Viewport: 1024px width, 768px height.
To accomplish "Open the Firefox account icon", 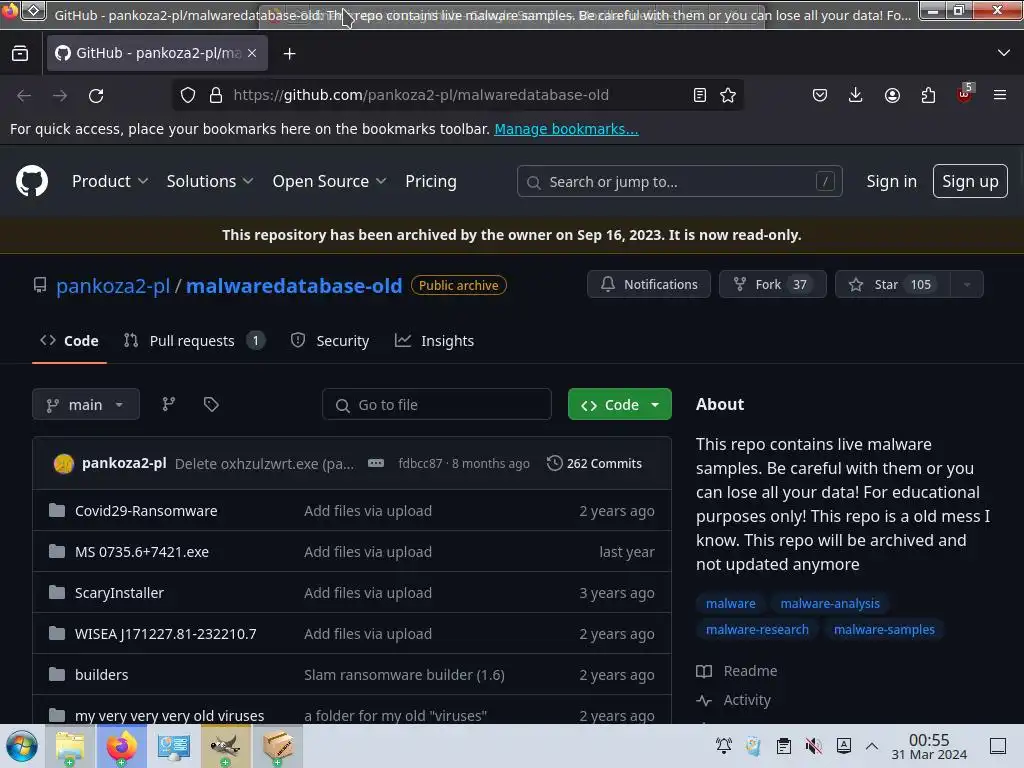I will [892, 95].
